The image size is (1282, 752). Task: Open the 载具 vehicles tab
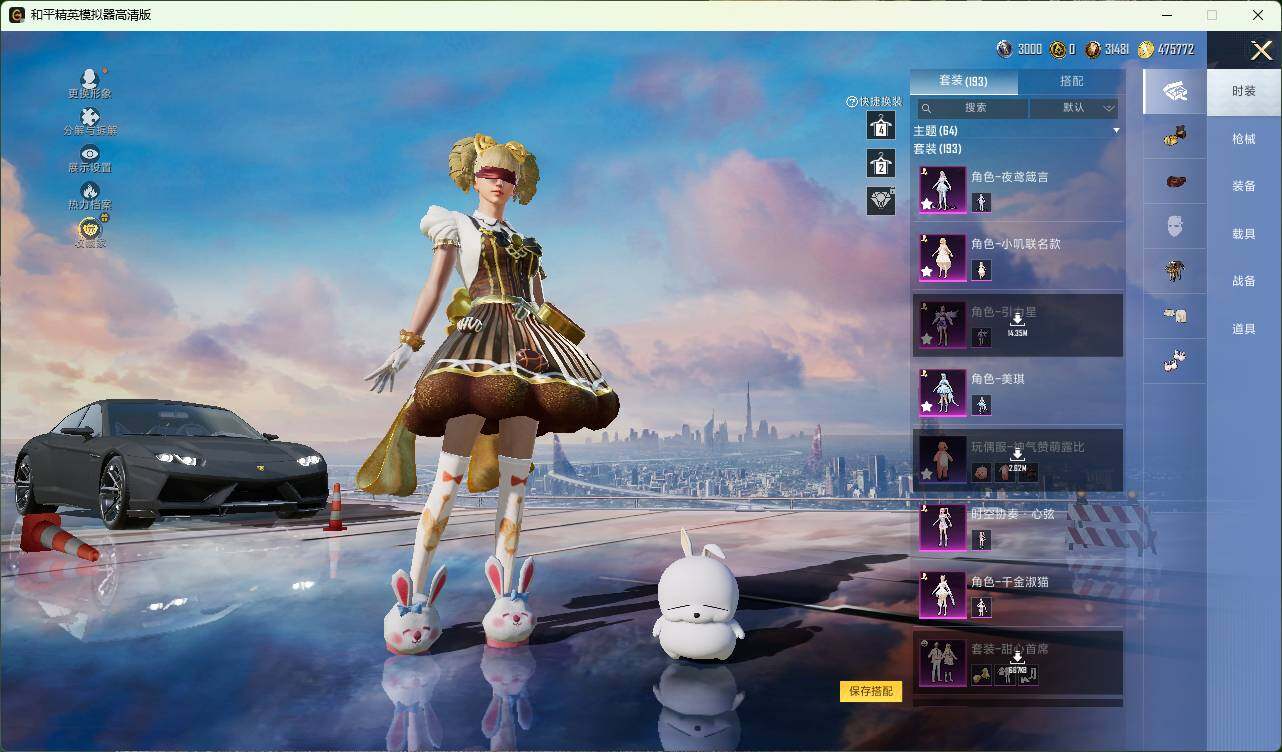point(1243,233)
